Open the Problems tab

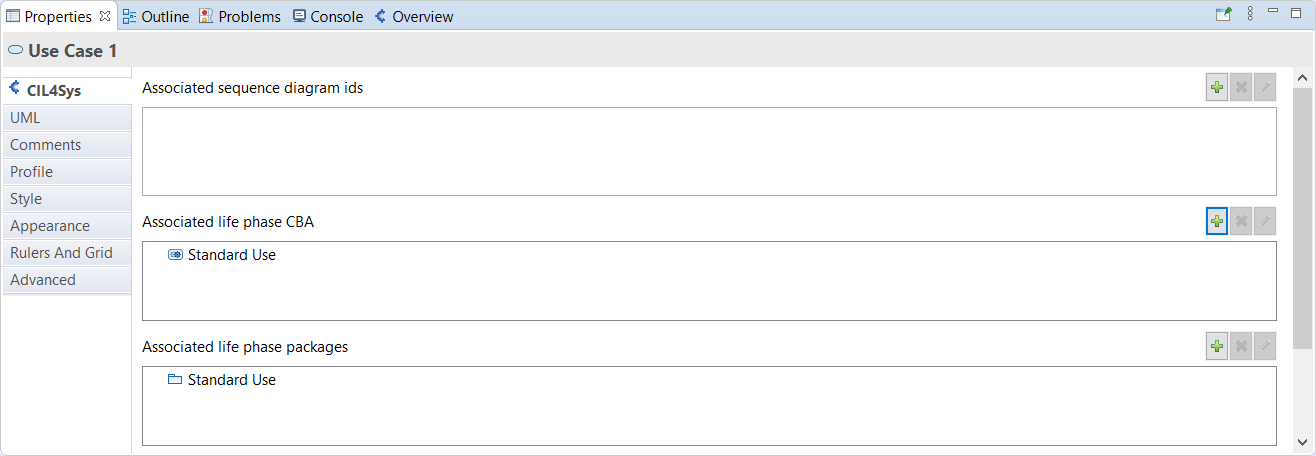click(x=240, y=16)
